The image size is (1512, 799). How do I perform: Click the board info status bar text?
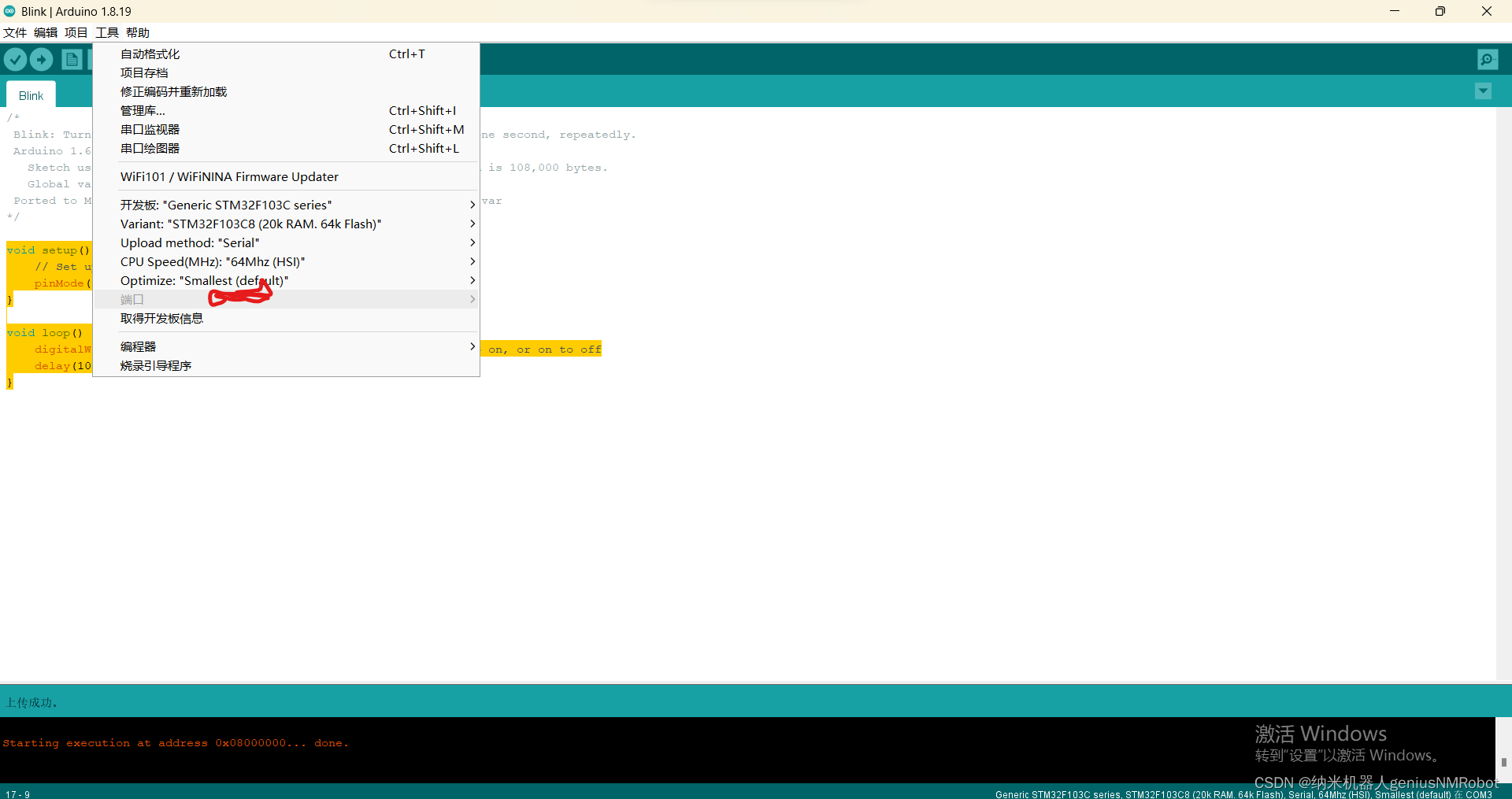click(x=1243, y=794)
